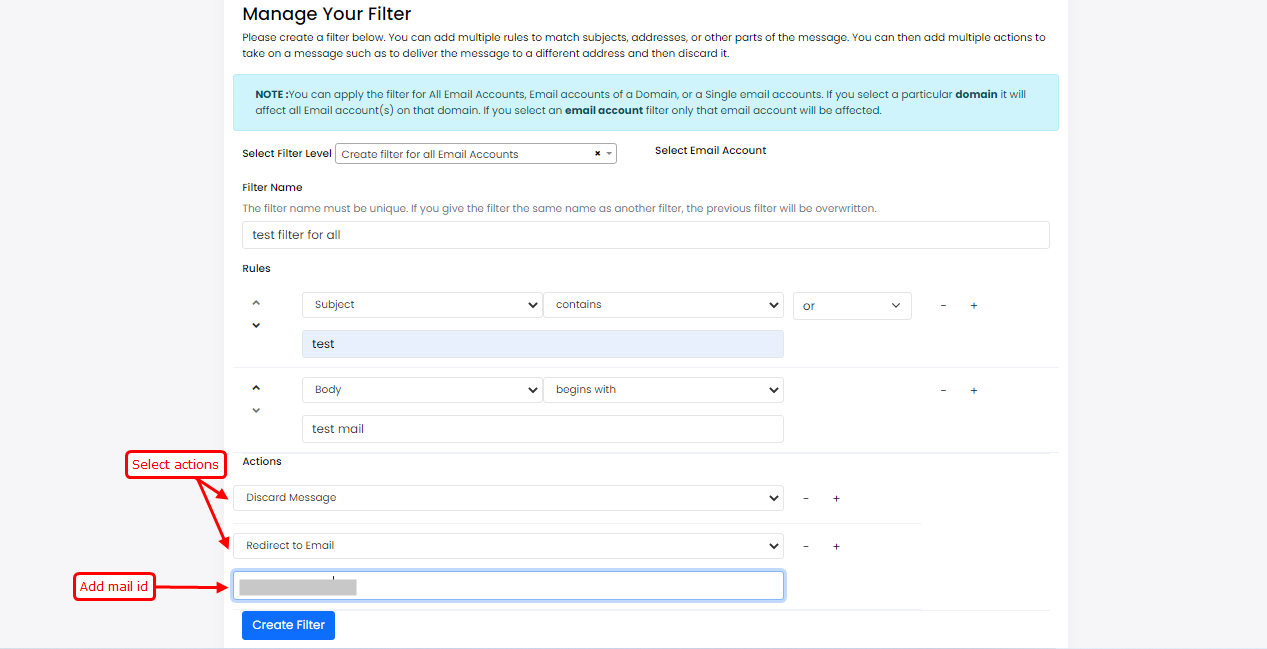Image resolution: width=1267 pixels, height=649 pixels.
Task: Add an action after Discard Message
Action: click(x=837, y=498)
